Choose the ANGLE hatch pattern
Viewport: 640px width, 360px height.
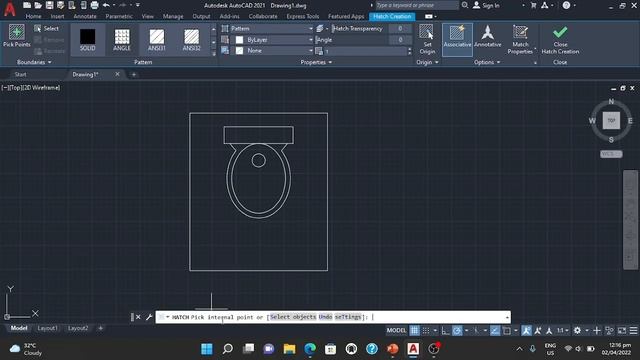[122, 40]
